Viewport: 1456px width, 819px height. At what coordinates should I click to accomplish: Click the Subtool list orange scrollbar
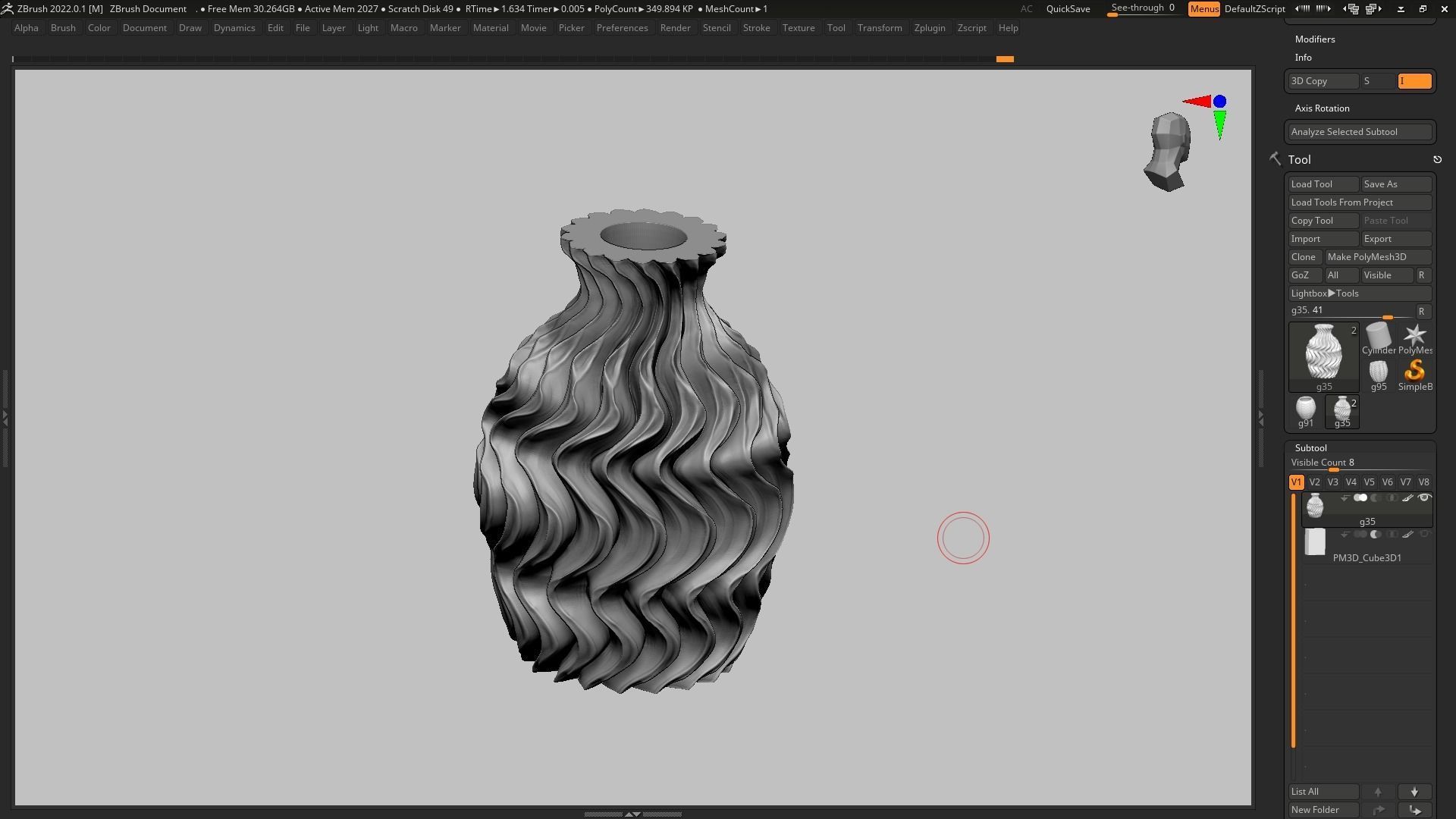coord(1293,621)
